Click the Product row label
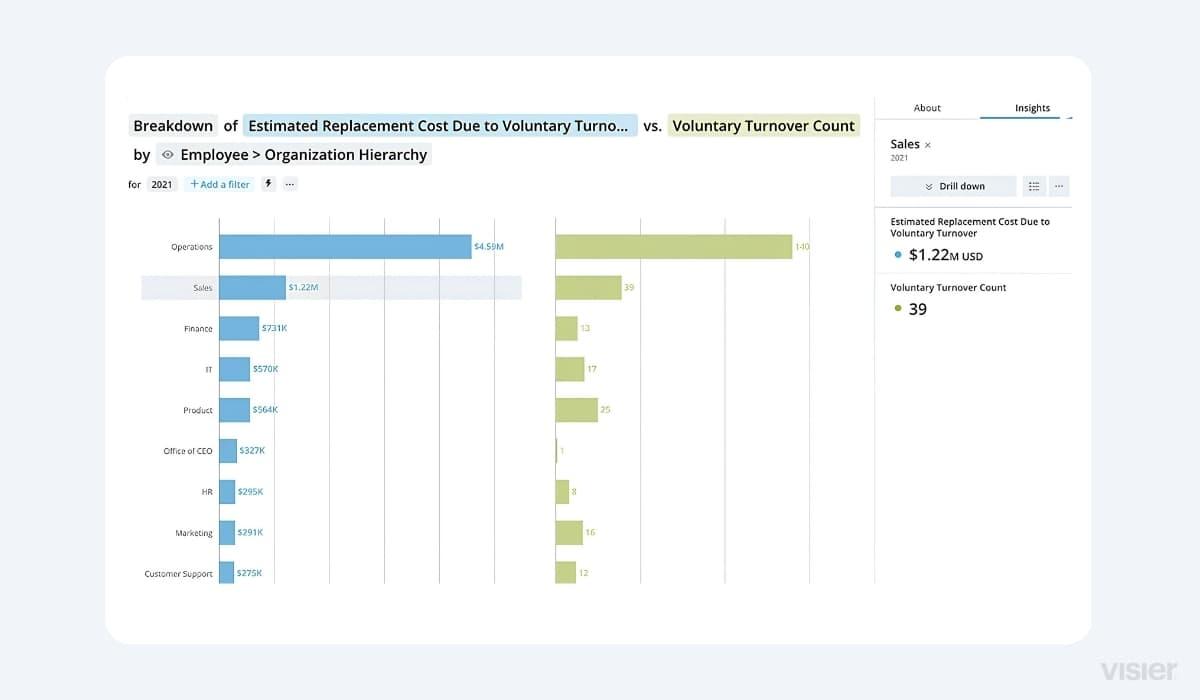Image resolution: width=1200 pixels, height=700 pixels. [x=198, y=410]
